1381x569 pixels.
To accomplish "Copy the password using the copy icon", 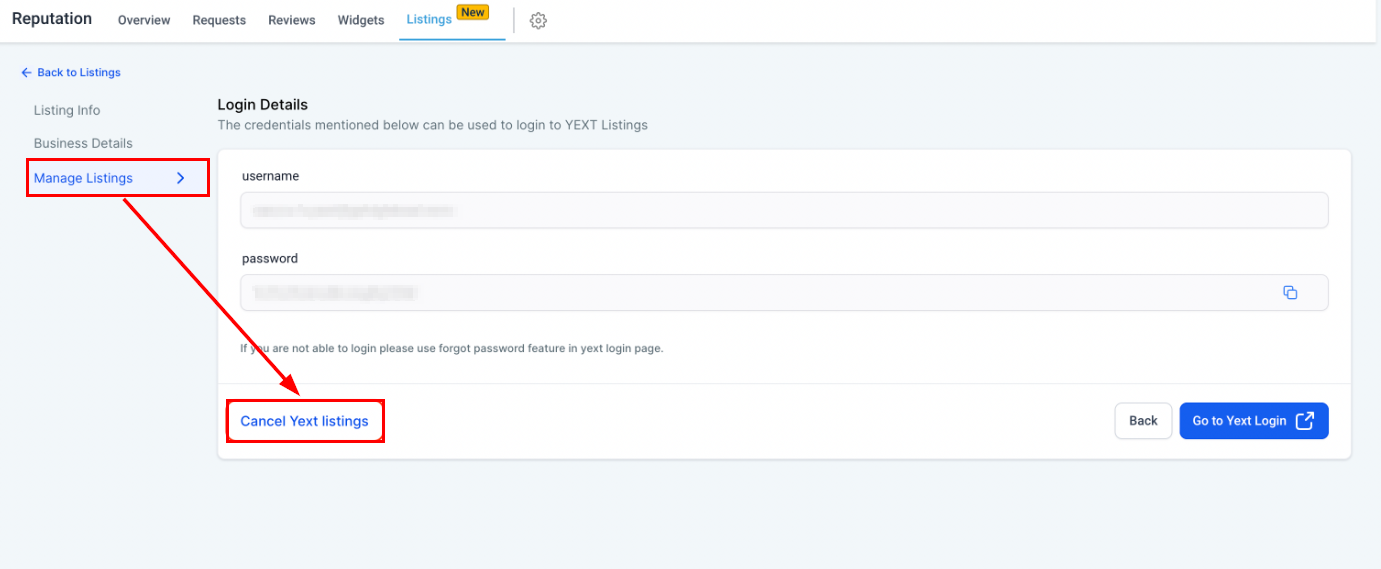I will [1290, 293].
